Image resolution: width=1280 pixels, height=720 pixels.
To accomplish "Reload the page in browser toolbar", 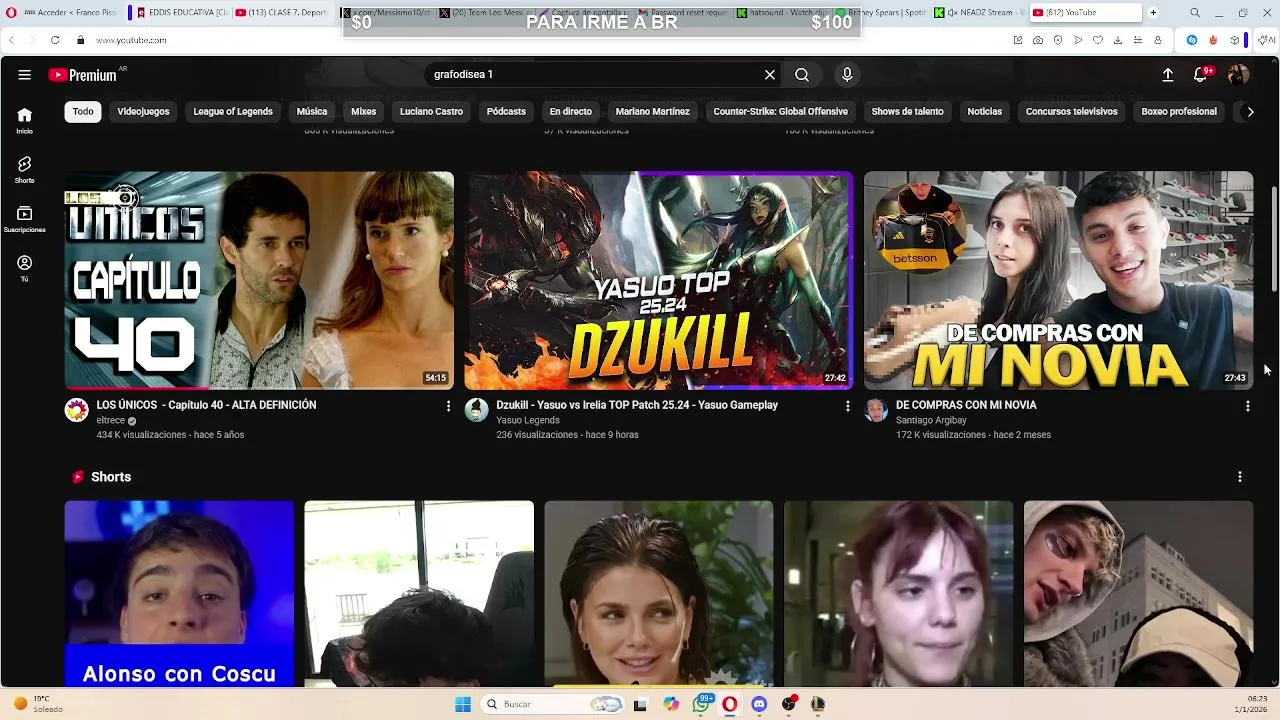I will coord(55,40).
